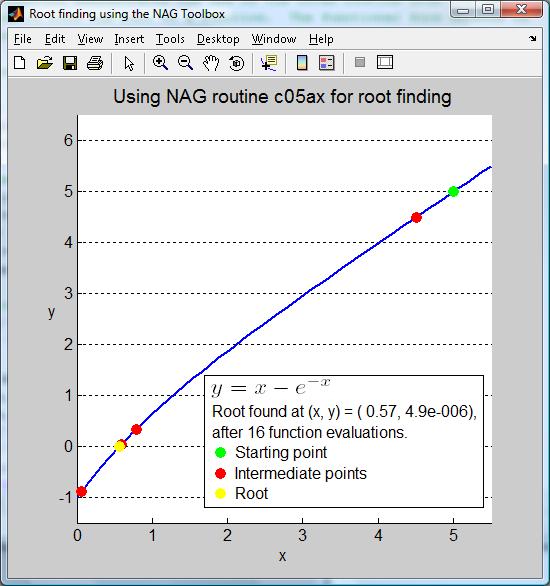Select the Zoom In magnifier tool
Viewport: 550px width, 586px height.
pyautogui.click(x=160, y=63)
